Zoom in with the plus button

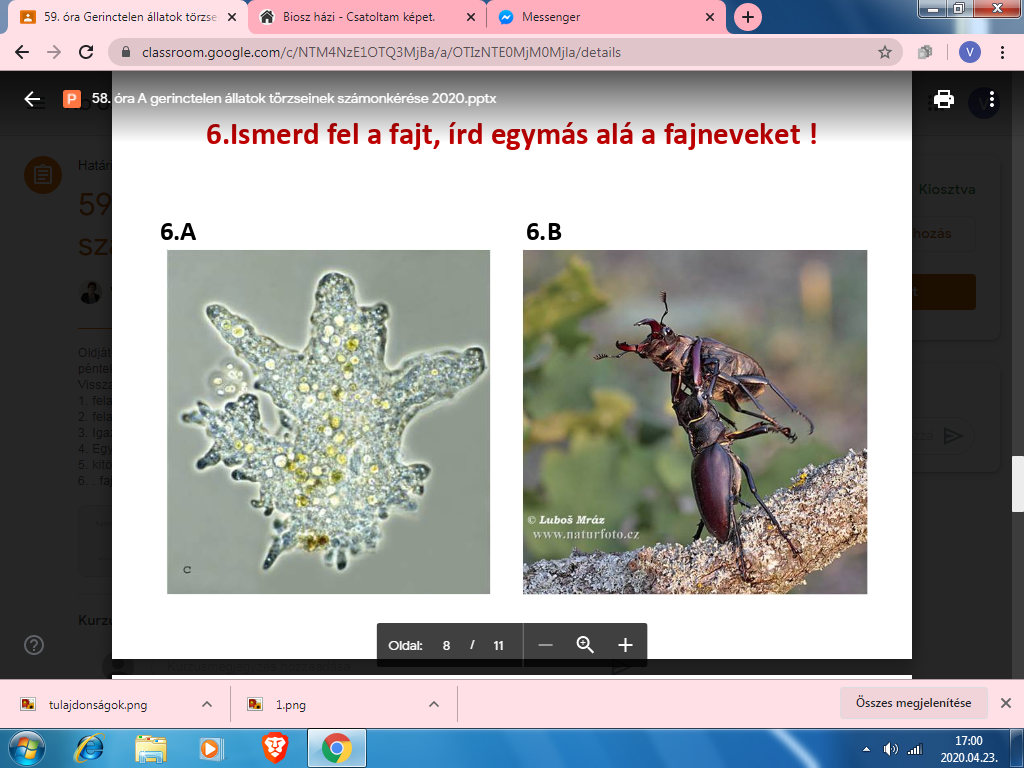(625, 645)
